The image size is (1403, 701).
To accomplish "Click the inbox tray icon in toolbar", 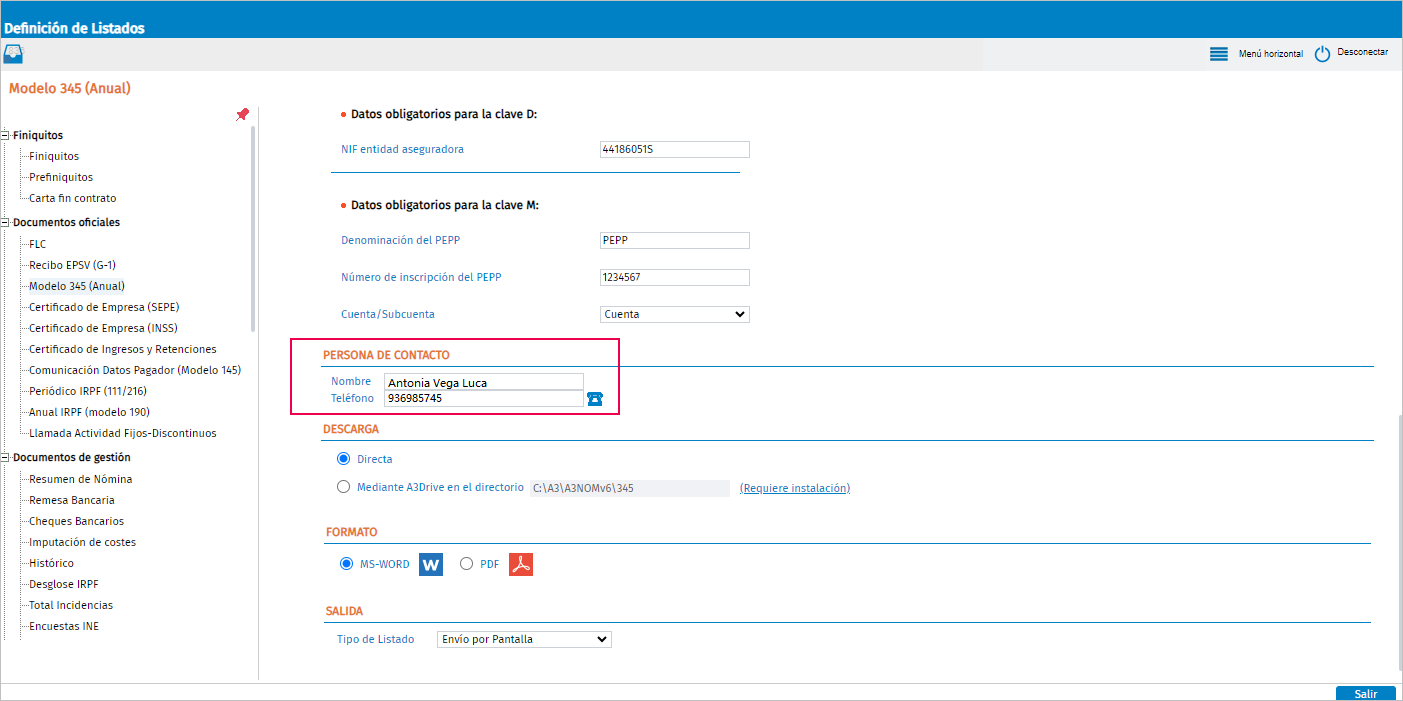I will 14,54.
